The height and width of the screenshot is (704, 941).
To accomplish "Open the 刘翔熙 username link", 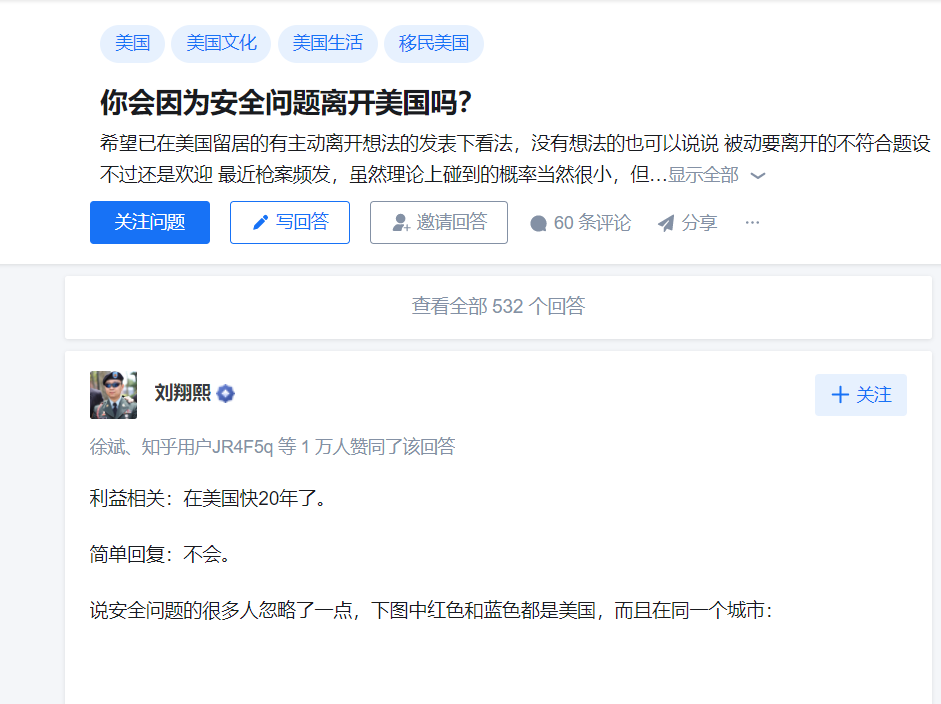I will tap(182, 393).
